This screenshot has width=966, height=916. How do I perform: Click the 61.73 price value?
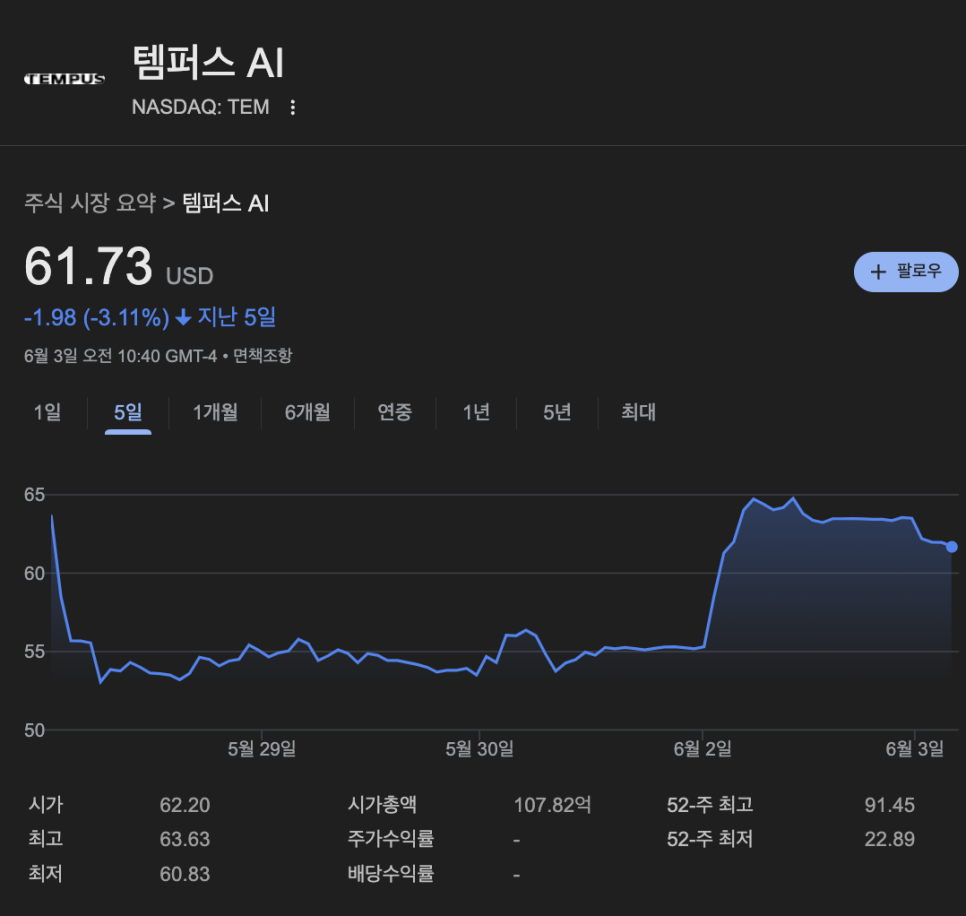(88, 266)
